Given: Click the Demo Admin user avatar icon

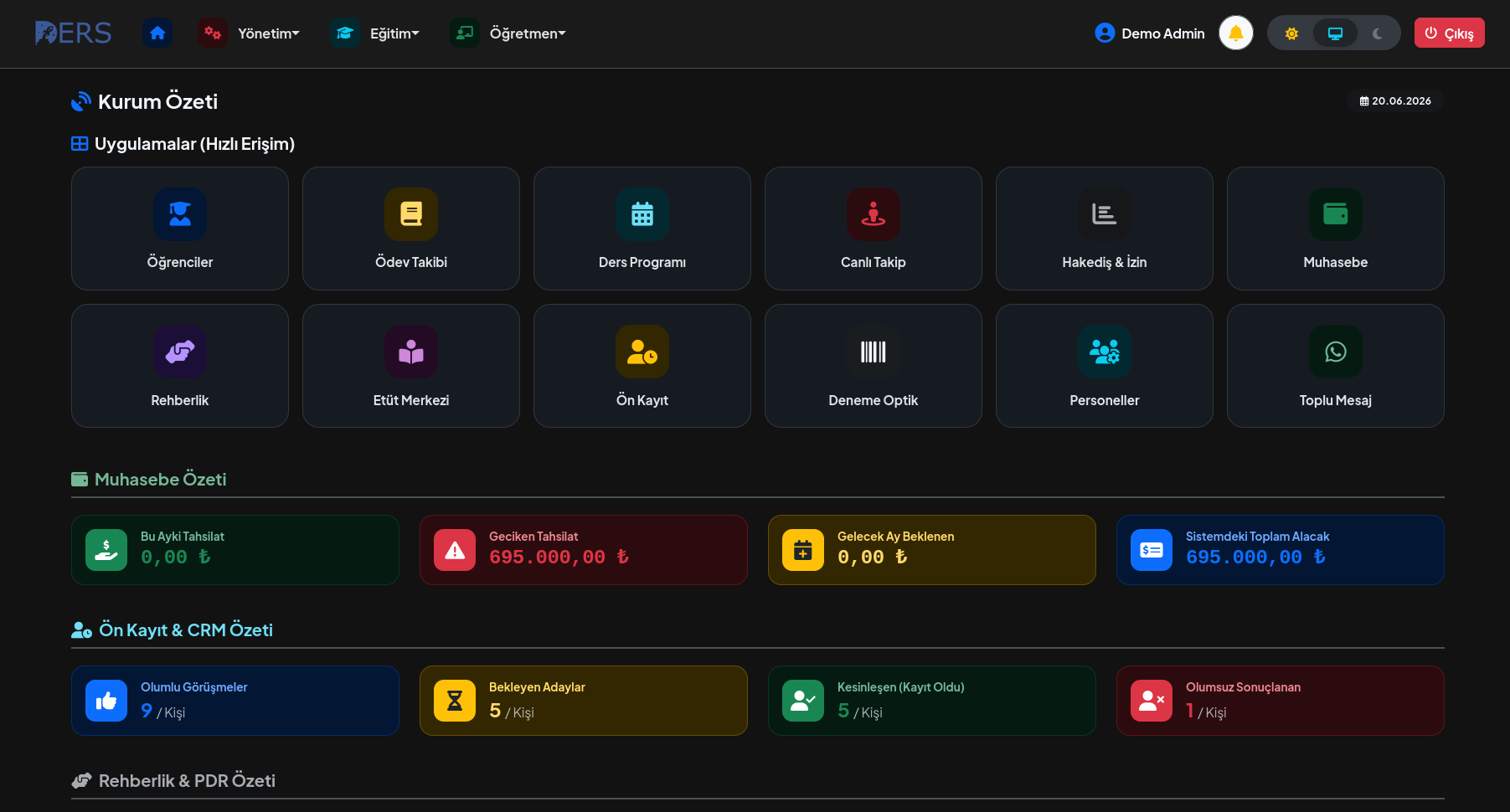Looking at the screenshot, I should (1105, 33).
